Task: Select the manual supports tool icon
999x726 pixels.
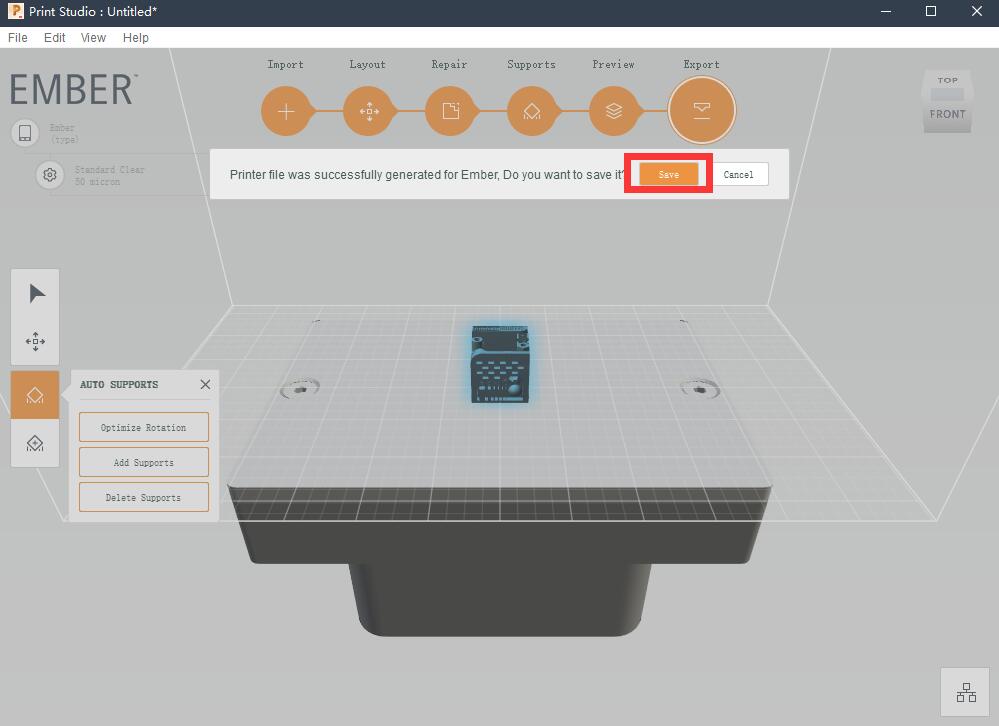Action: (36, 443)
